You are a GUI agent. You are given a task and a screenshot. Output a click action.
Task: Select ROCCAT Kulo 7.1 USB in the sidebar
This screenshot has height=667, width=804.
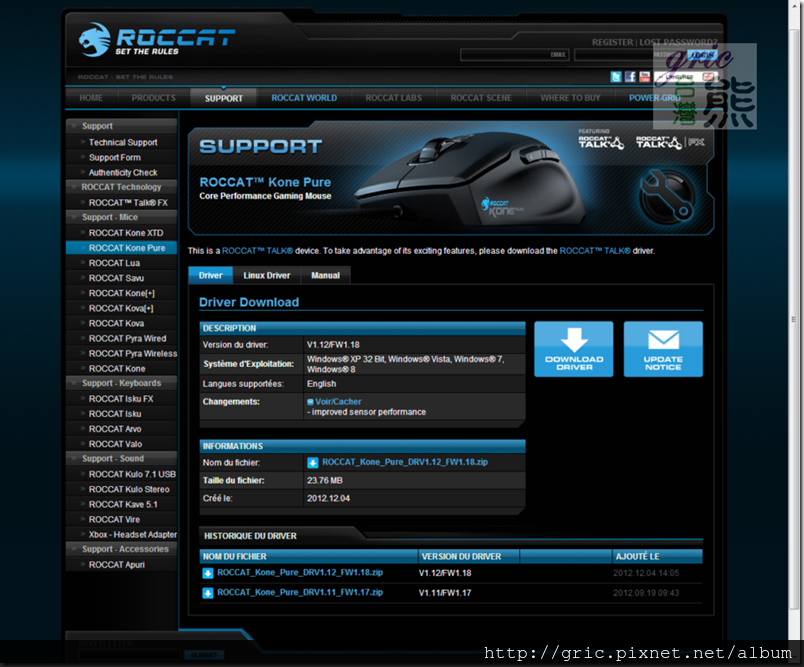132,474
